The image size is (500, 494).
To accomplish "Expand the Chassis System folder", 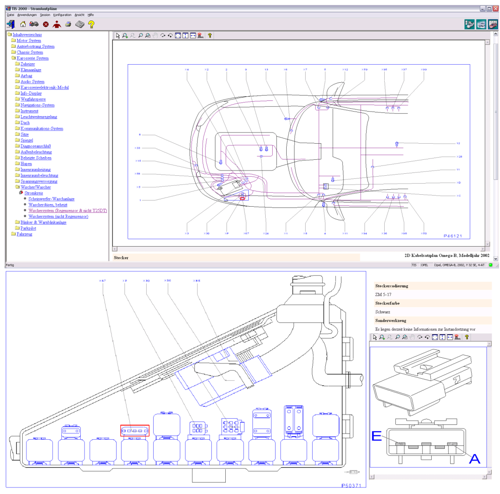I will (14, 52).
